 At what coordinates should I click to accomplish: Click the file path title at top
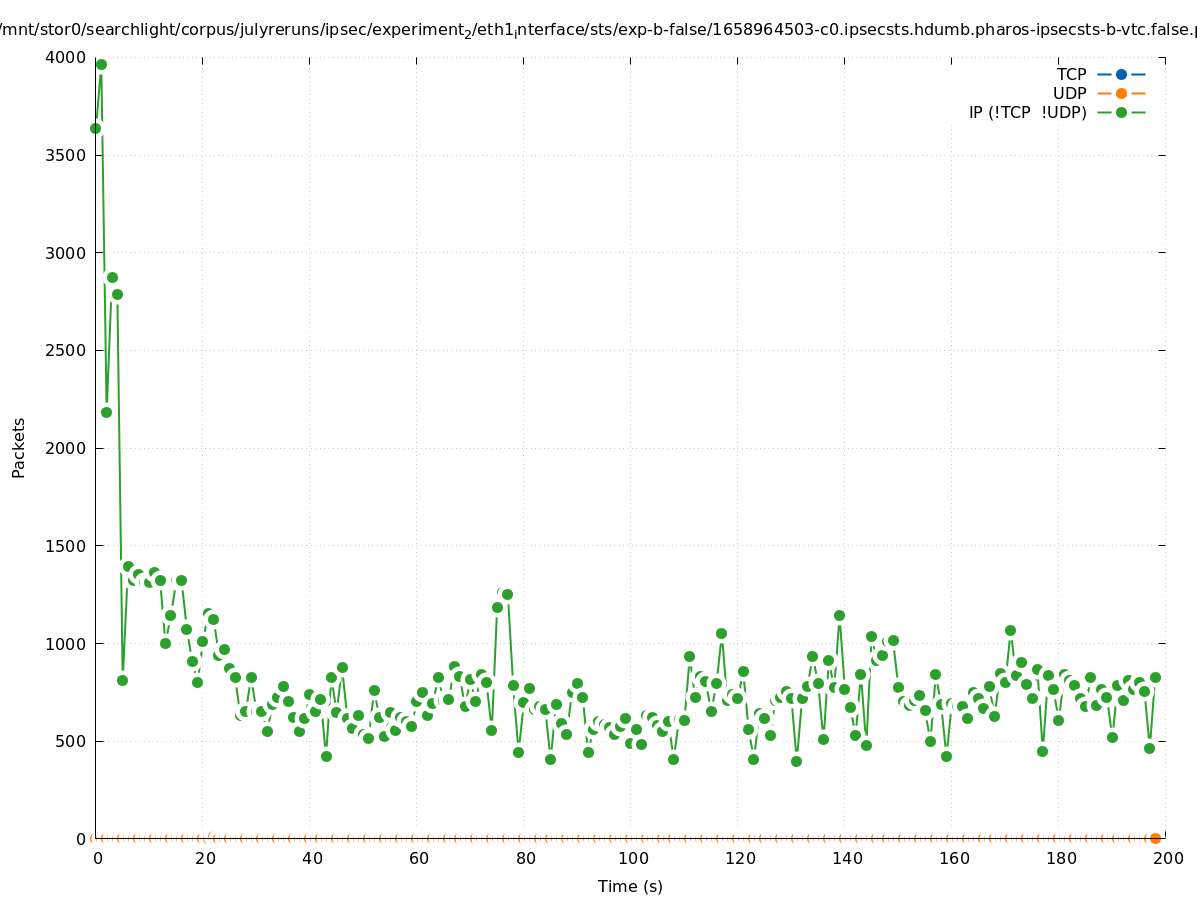(x=598, y=30)
